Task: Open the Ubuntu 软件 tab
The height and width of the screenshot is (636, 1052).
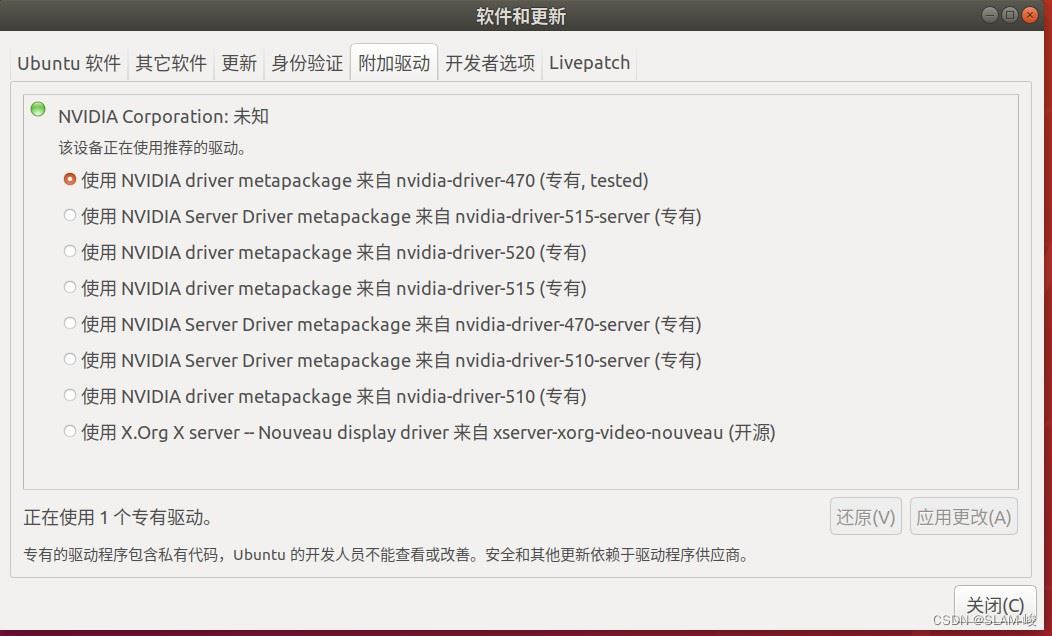Action: (68, 63)
